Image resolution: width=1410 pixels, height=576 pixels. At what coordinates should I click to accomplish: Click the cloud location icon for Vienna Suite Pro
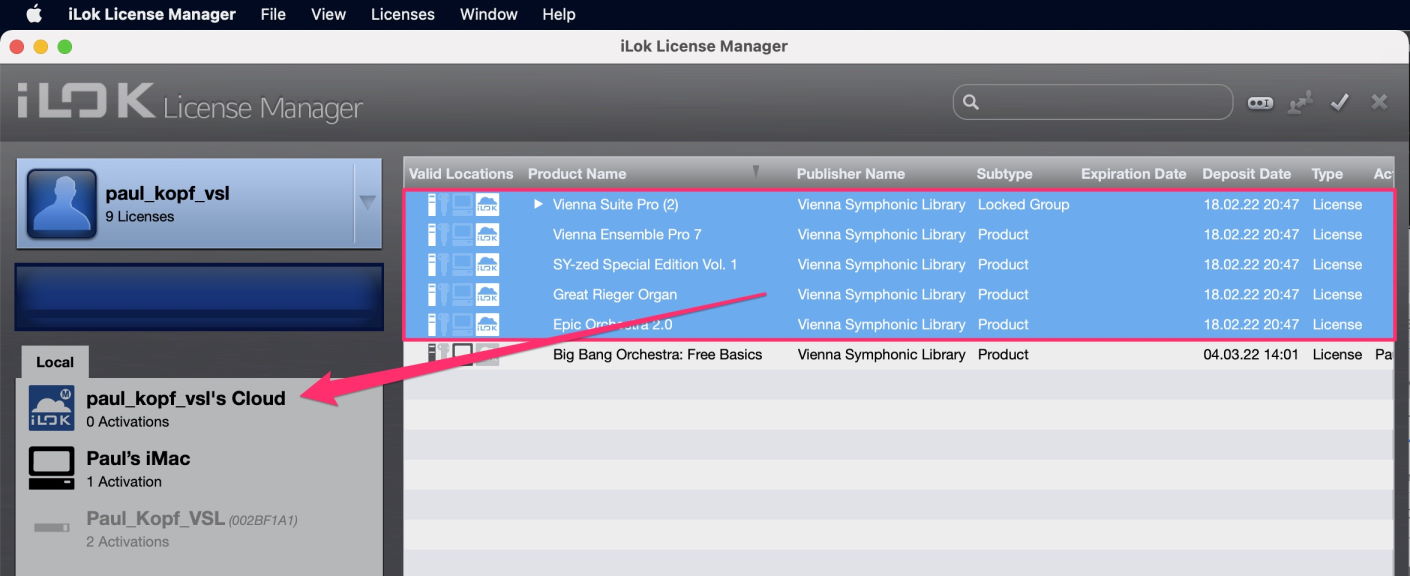tap(487, 204)
